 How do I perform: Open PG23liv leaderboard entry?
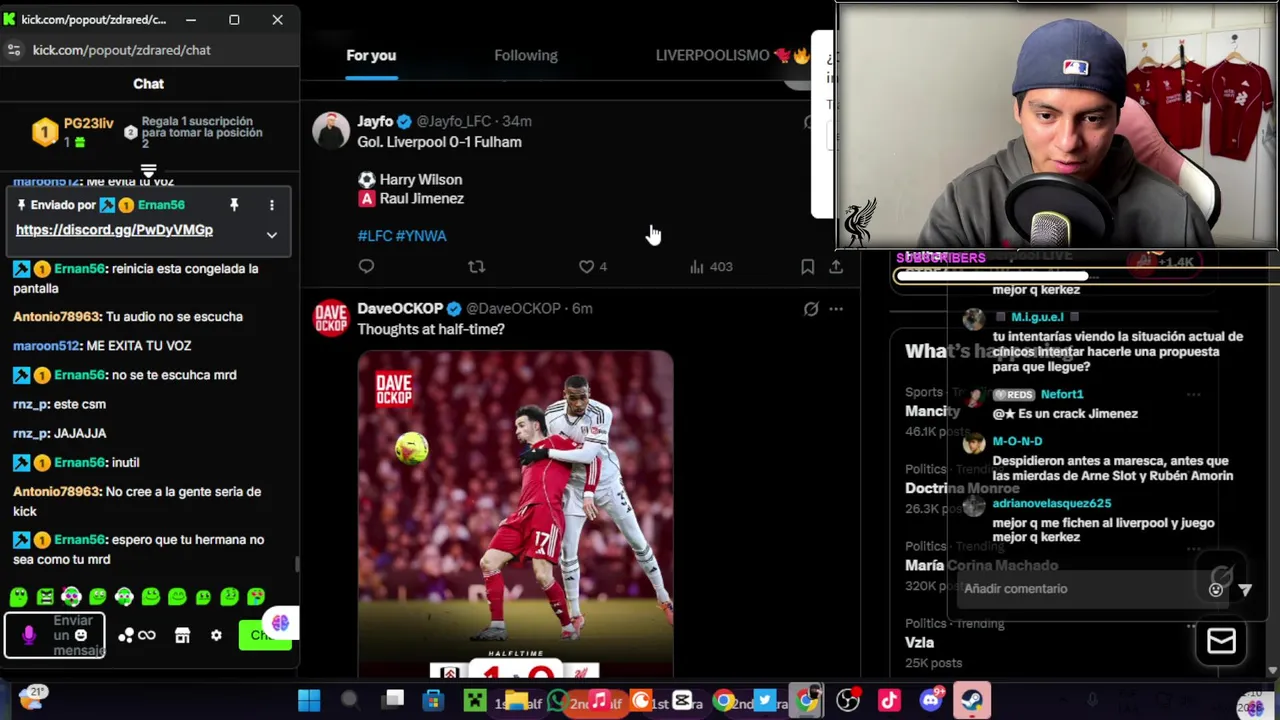74,132
